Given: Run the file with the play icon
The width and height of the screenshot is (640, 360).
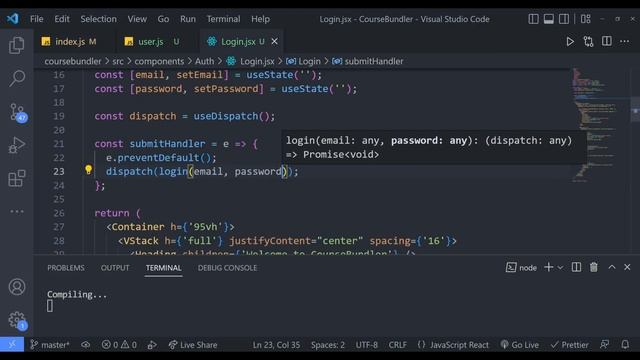Looking at the screenshot, I should [570, 42].
